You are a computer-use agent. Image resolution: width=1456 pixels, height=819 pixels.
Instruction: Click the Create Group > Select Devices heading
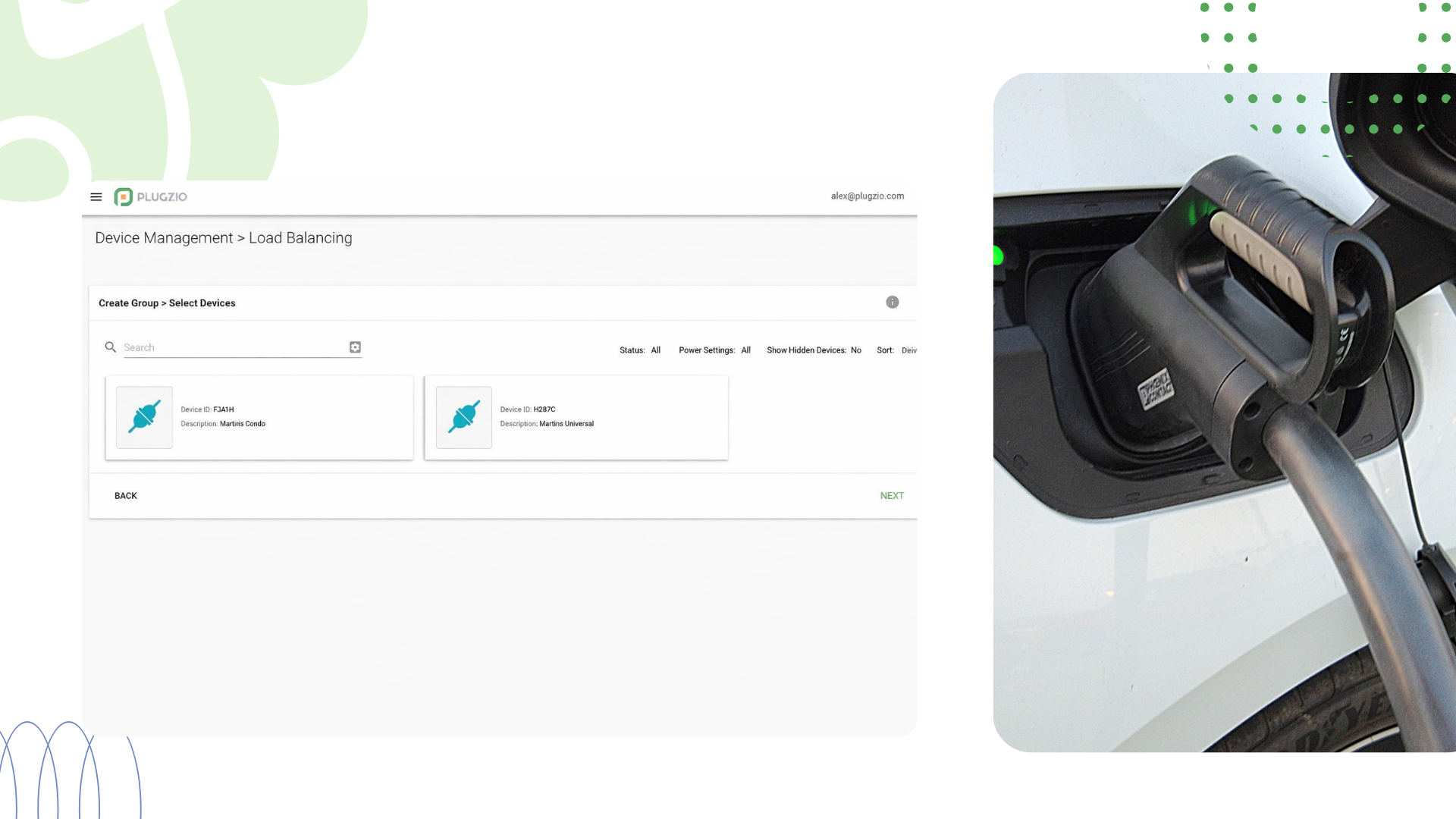pyautogui.click(x=167, y=303)
